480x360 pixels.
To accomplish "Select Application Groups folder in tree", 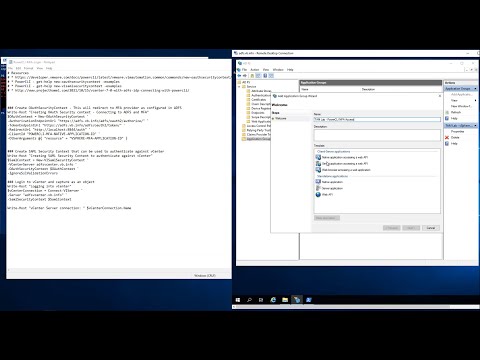I will pos(256,139).
